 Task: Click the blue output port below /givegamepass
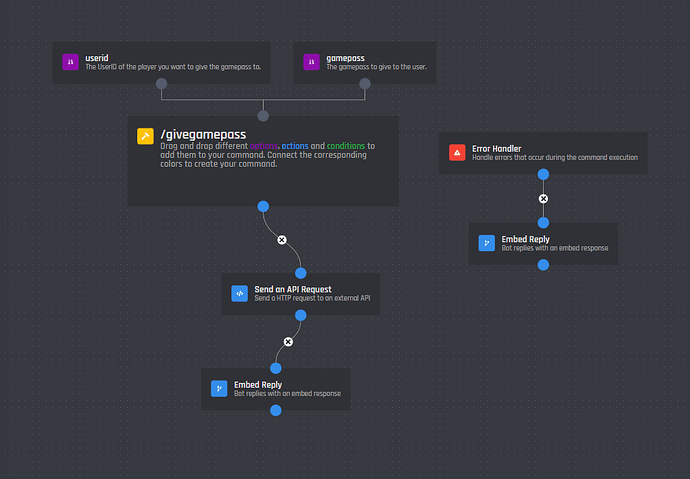263,206
